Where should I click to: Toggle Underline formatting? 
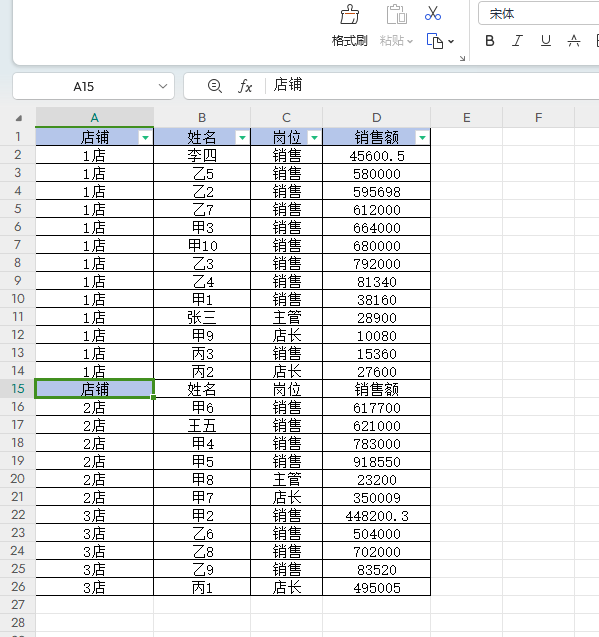coord(545,41)
